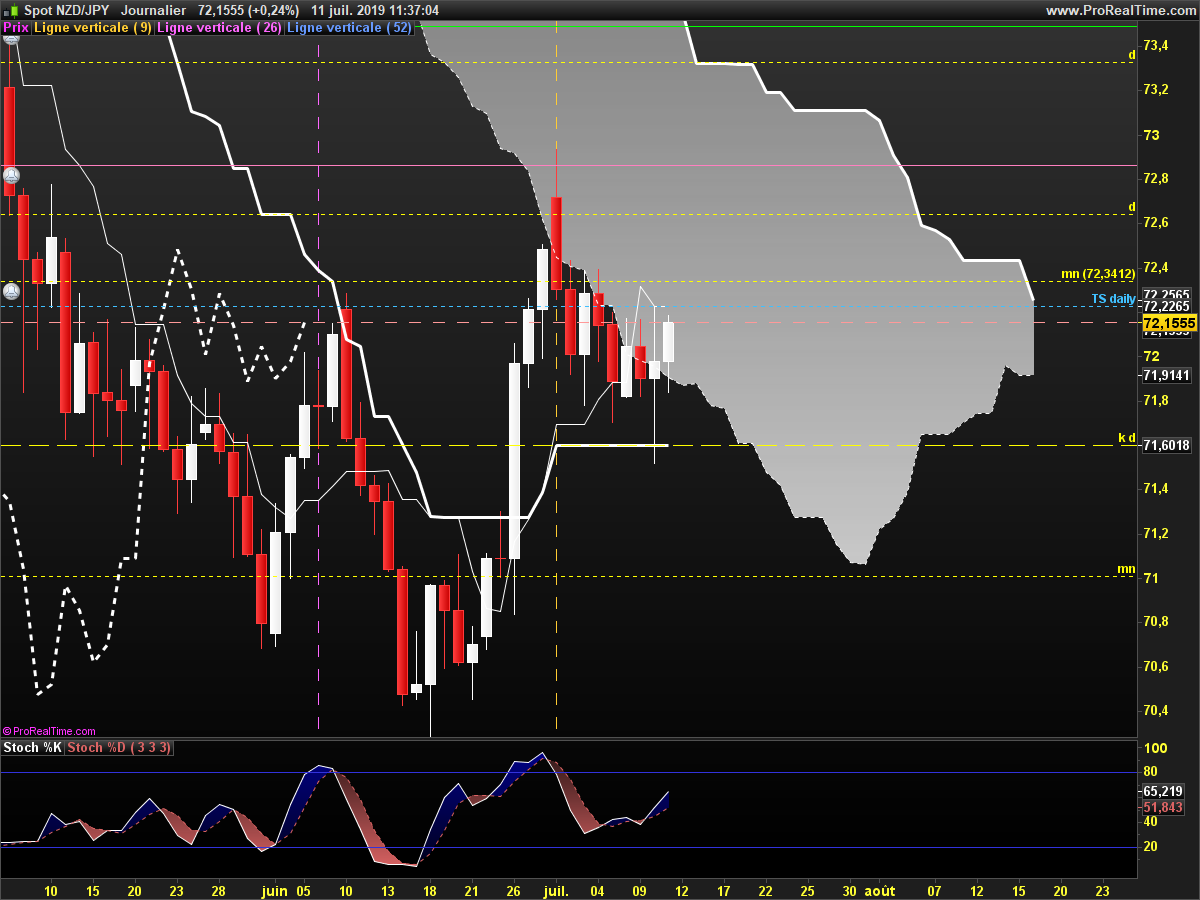Click the candlestick icon beside Spot NZD/JPY
1200x900 pixels.
pyautogui.click(x=11, y=10)
